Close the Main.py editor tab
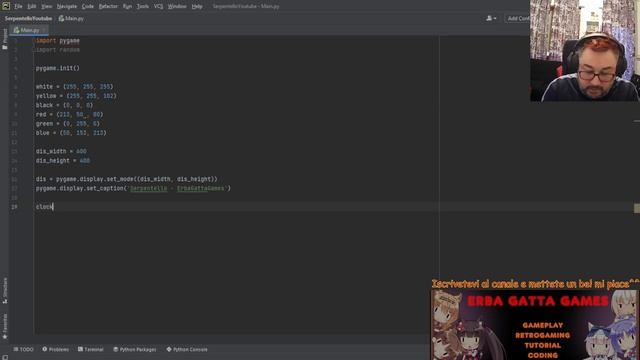640x360 pixels. 44,30
